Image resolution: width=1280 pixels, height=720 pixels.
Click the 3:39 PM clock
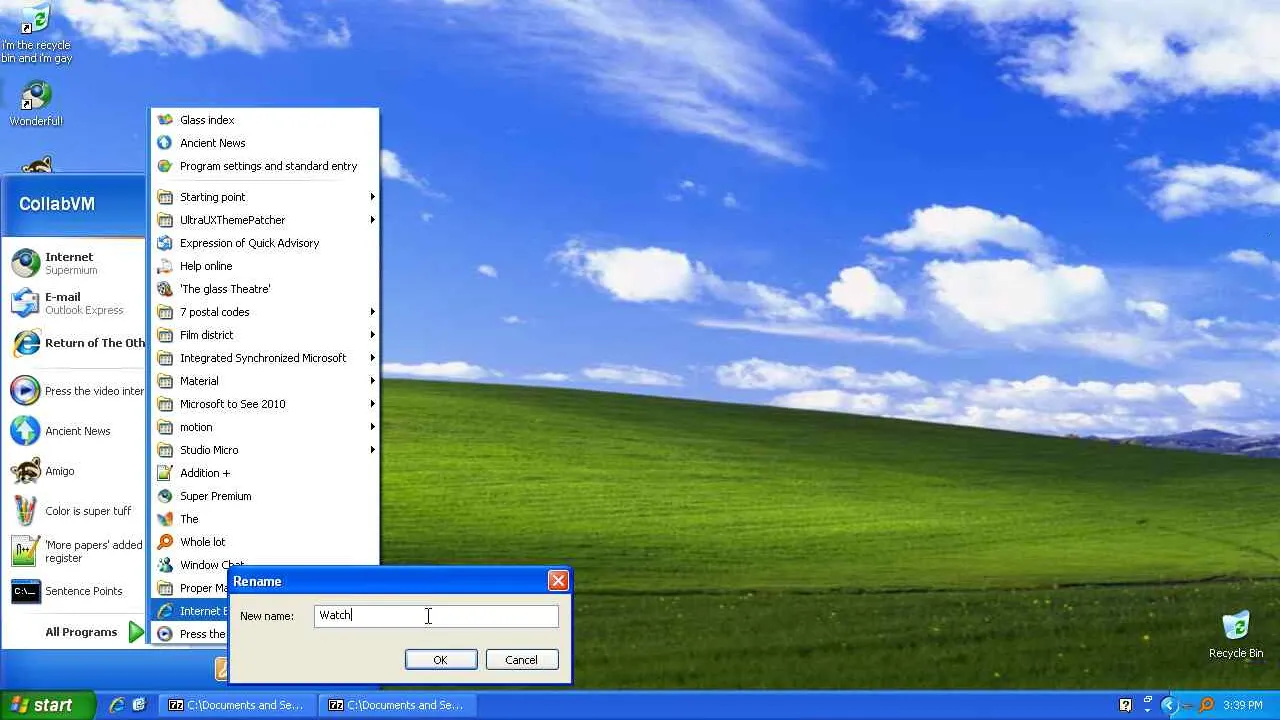coord(1242,705)
